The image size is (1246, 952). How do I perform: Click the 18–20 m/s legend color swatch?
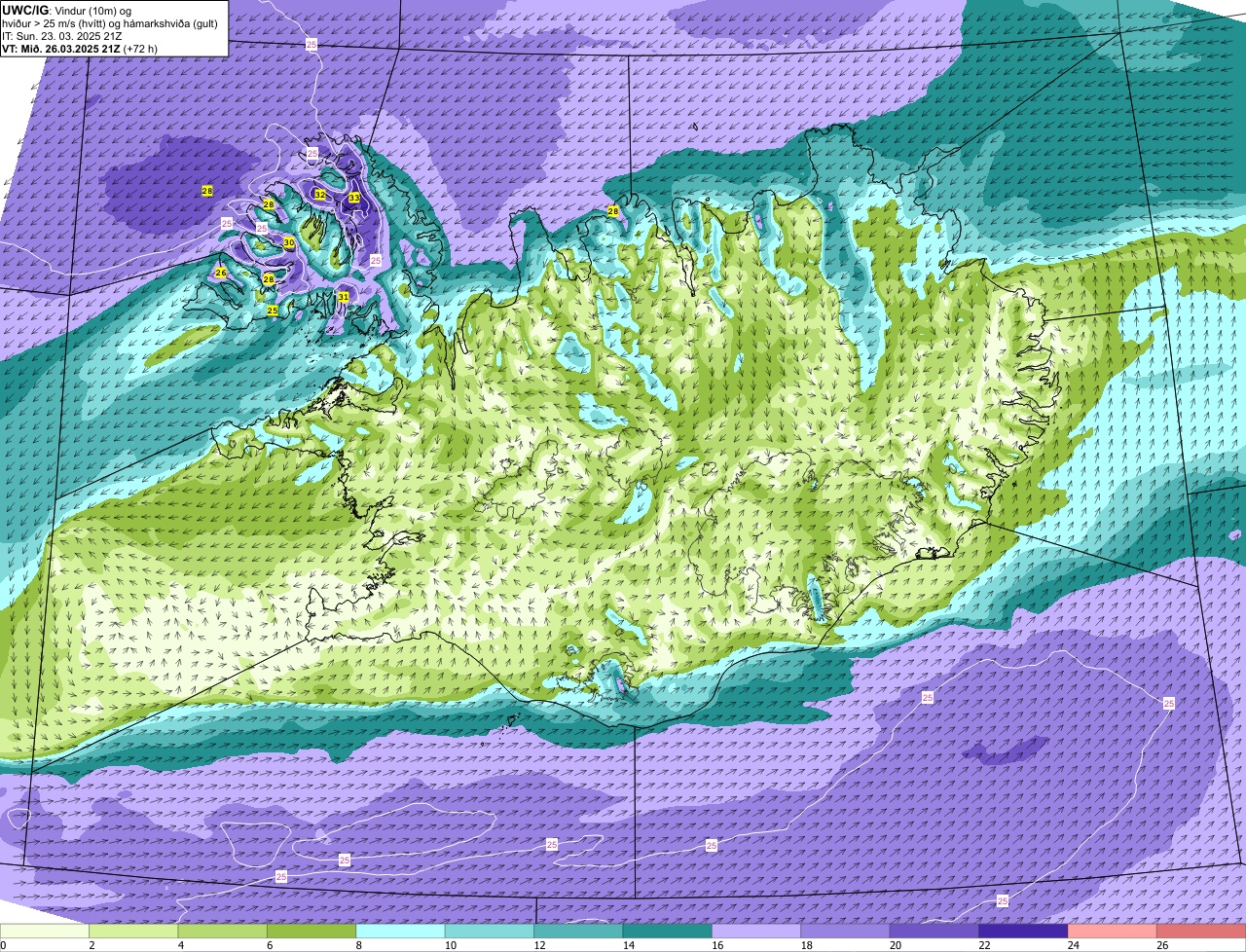846,932
